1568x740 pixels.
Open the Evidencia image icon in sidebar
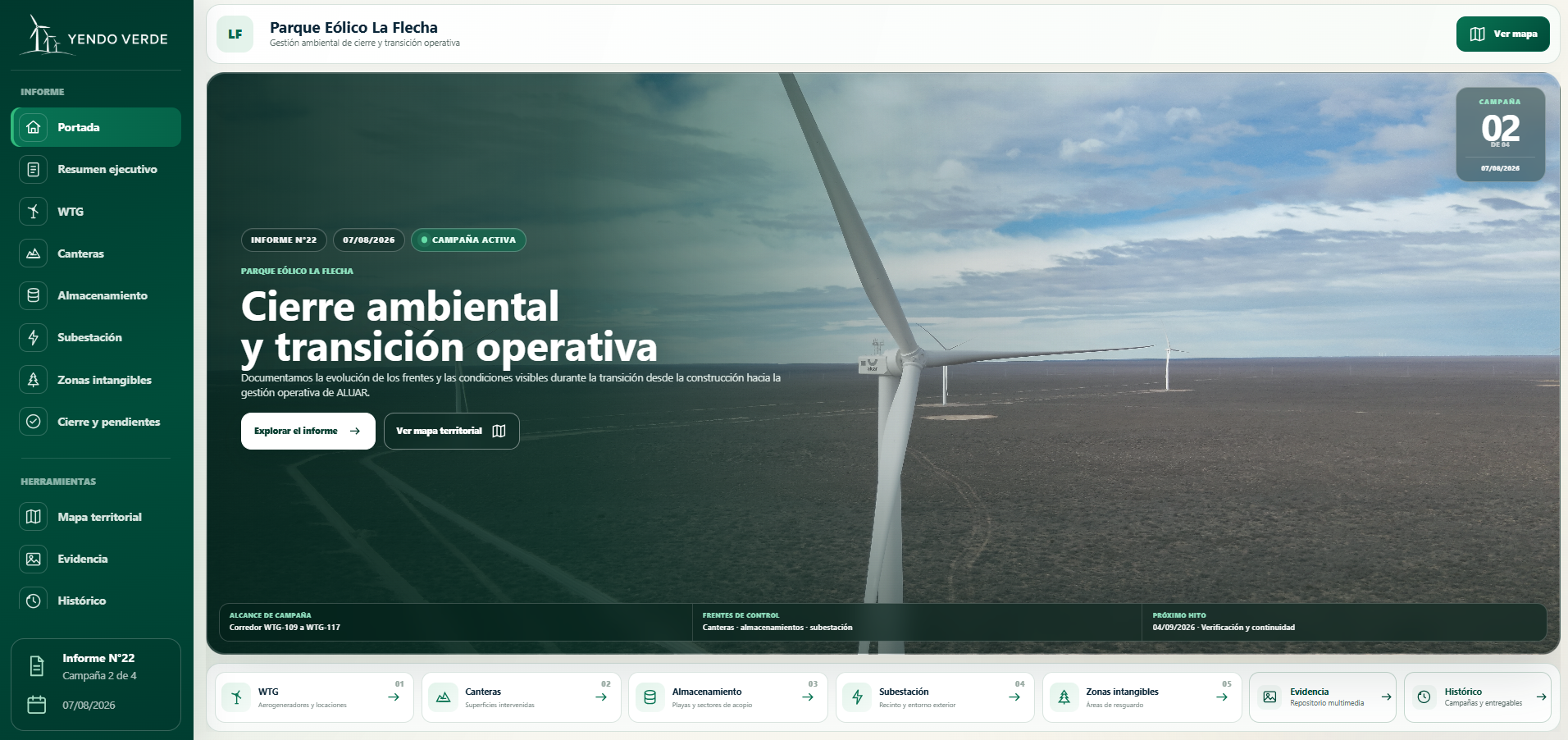[x=33, y=559]
